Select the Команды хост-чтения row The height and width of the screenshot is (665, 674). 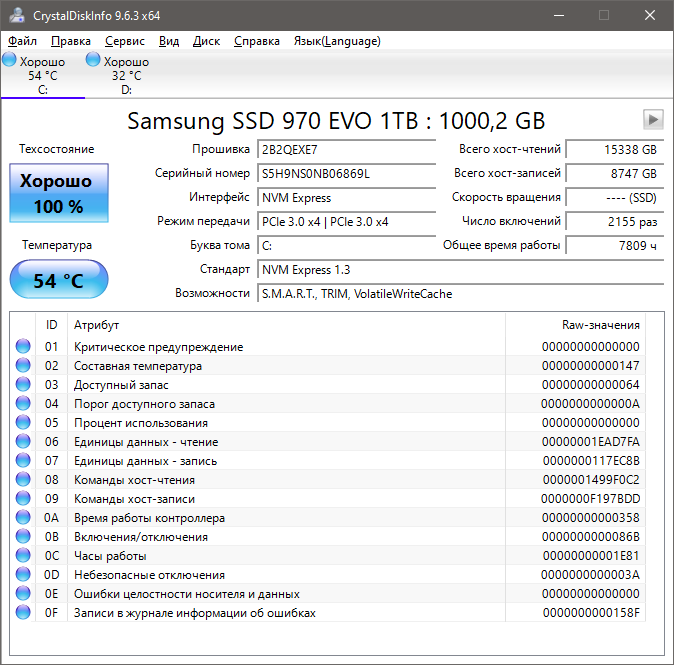[x=328, y=479]
